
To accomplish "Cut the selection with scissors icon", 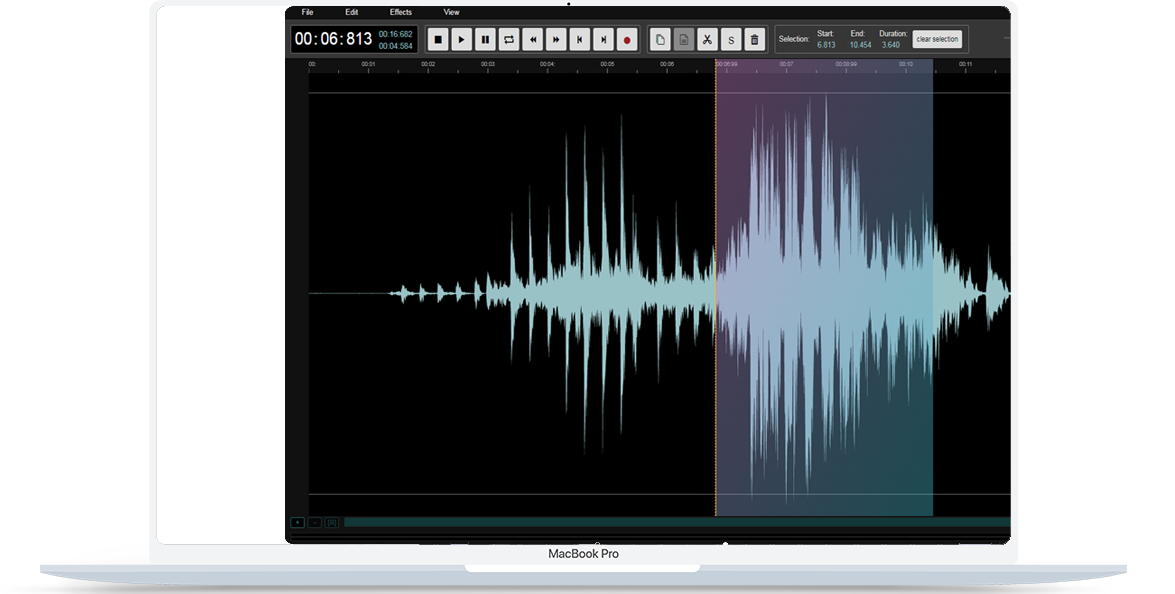I will point(707,40).
